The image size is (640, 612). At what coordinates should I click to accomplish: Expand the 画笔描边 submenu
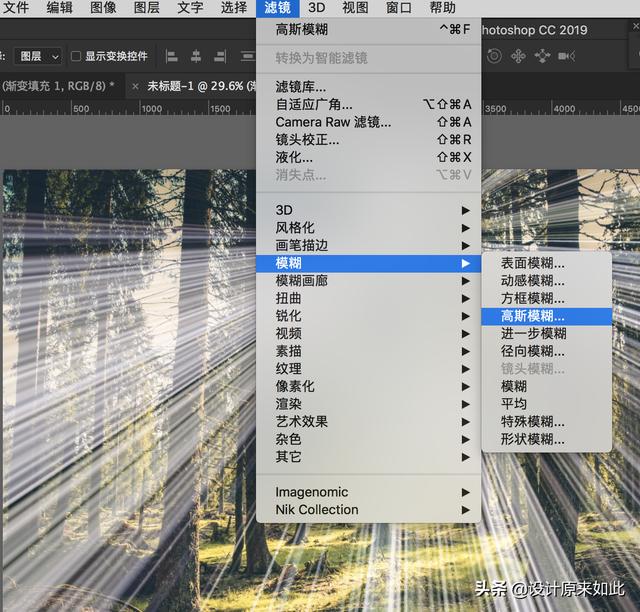(369, 245)
